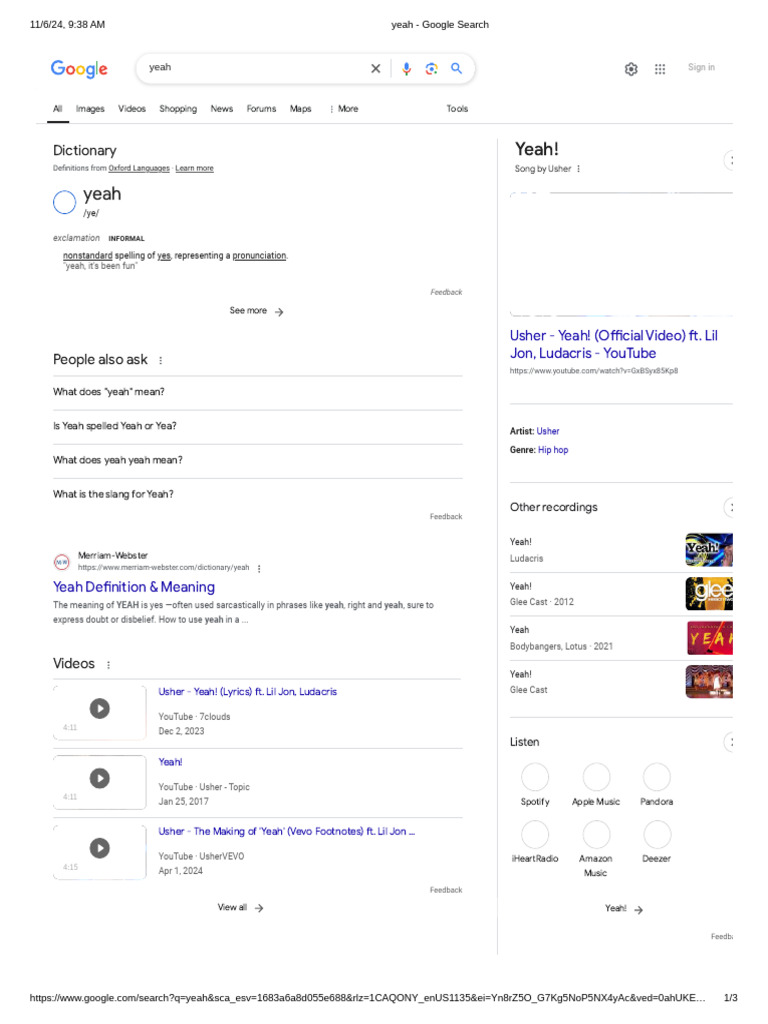Screen dimensions: 768x1024
Task: Open the Apple Music listen icon
Action: pyautogui.click(x=596, y=778)
